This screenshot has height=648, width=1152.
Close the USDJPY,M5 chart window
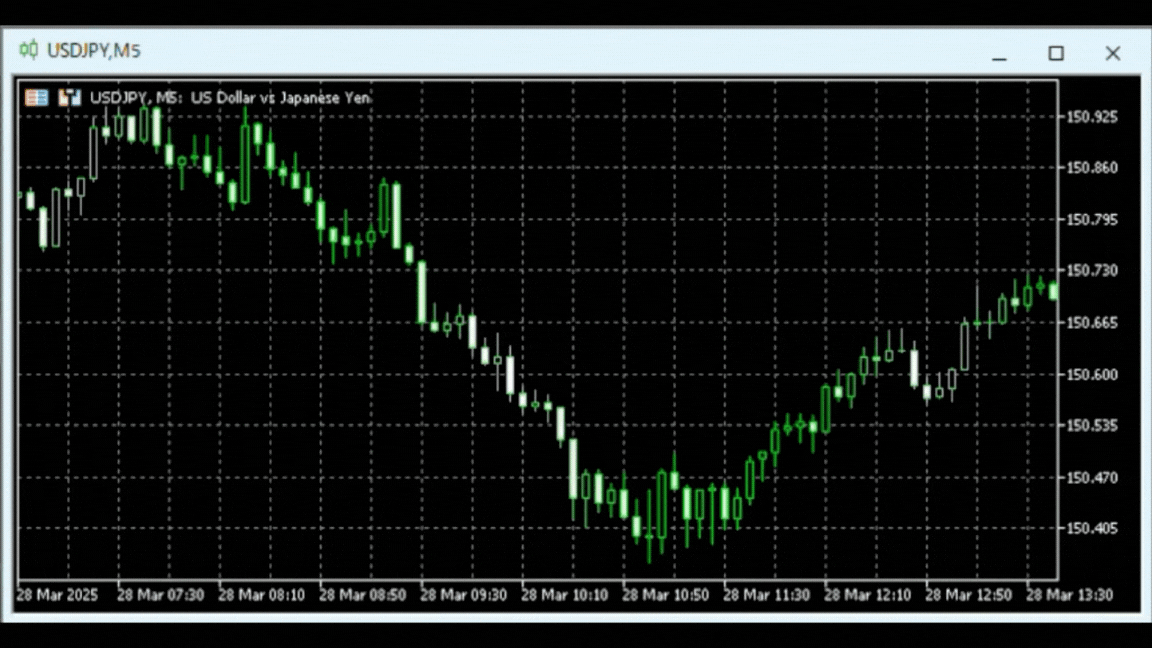pyautogui.click(x=1112, y=53)
